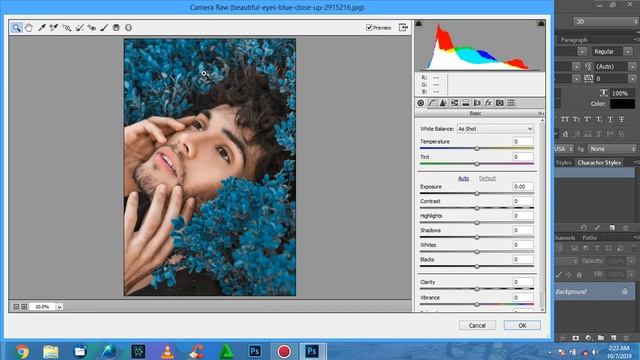
Task: Click the red record icon in taskbar
Action: click(x=284, y=351)
